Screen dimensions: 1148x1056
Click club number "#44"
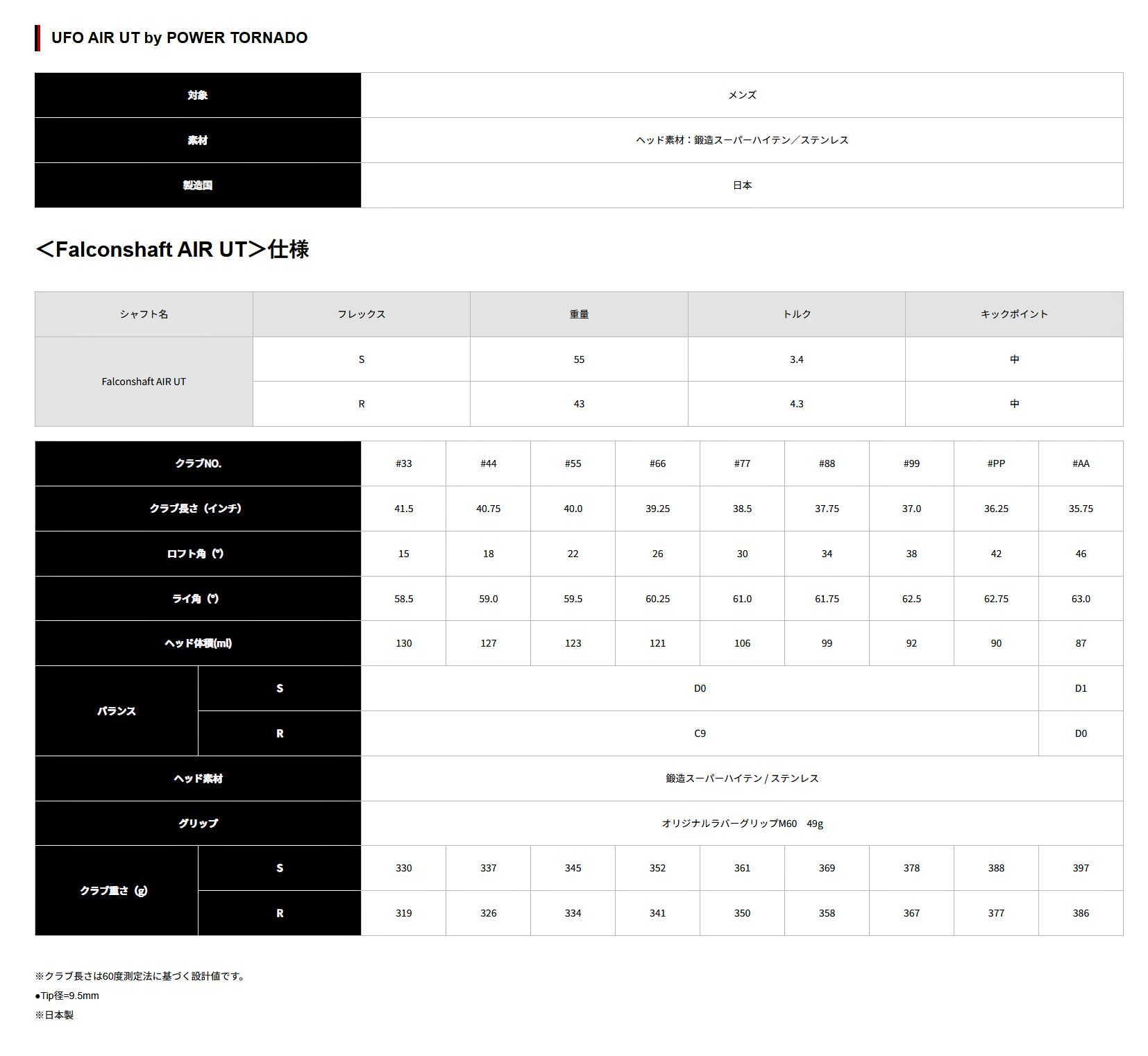click(x=489, y=463)
